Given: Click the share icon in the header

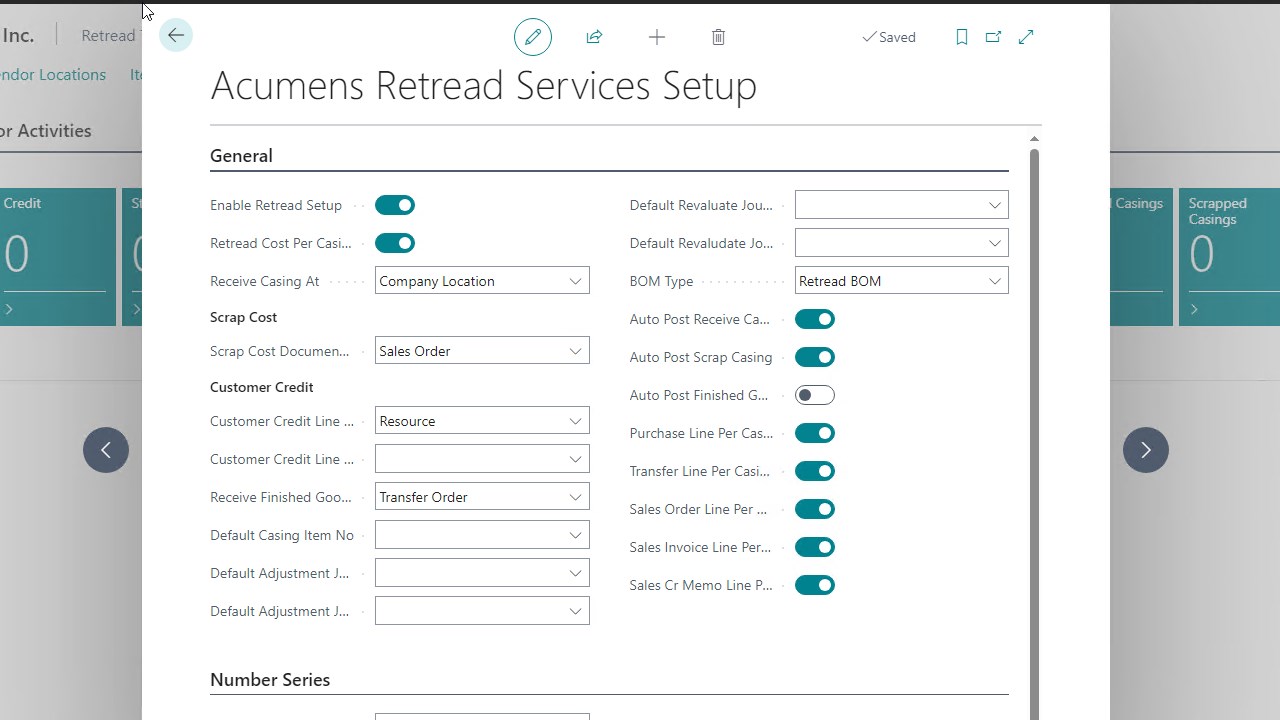Looking at the screenshot, I should click(594, 36).
